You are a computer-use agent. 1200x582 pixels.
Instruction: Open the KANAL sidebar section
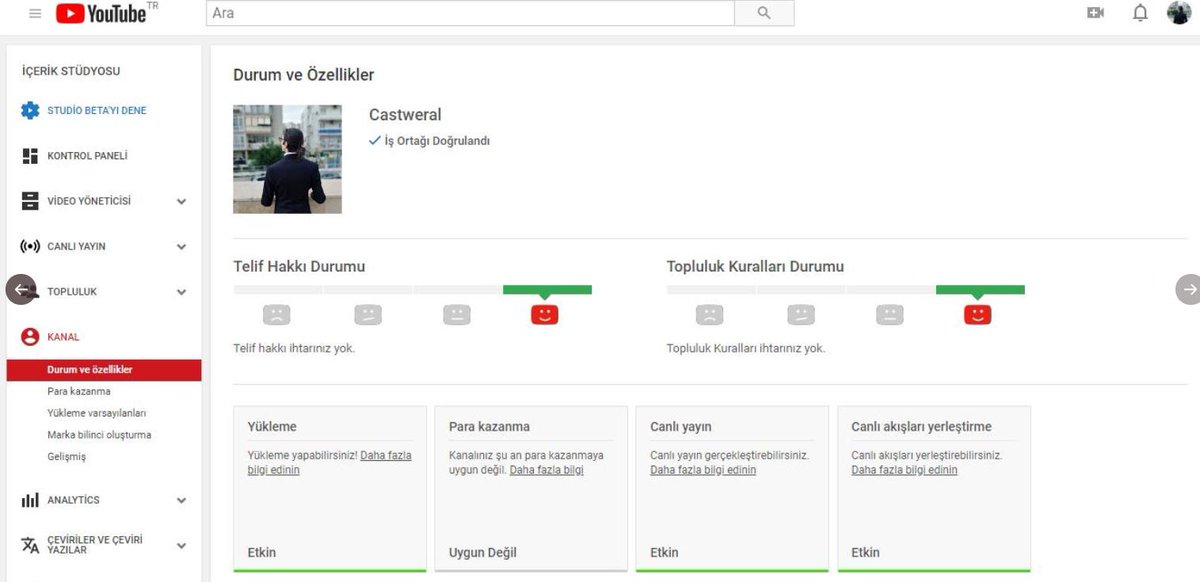pyautogui.click(x=63, y=337)
